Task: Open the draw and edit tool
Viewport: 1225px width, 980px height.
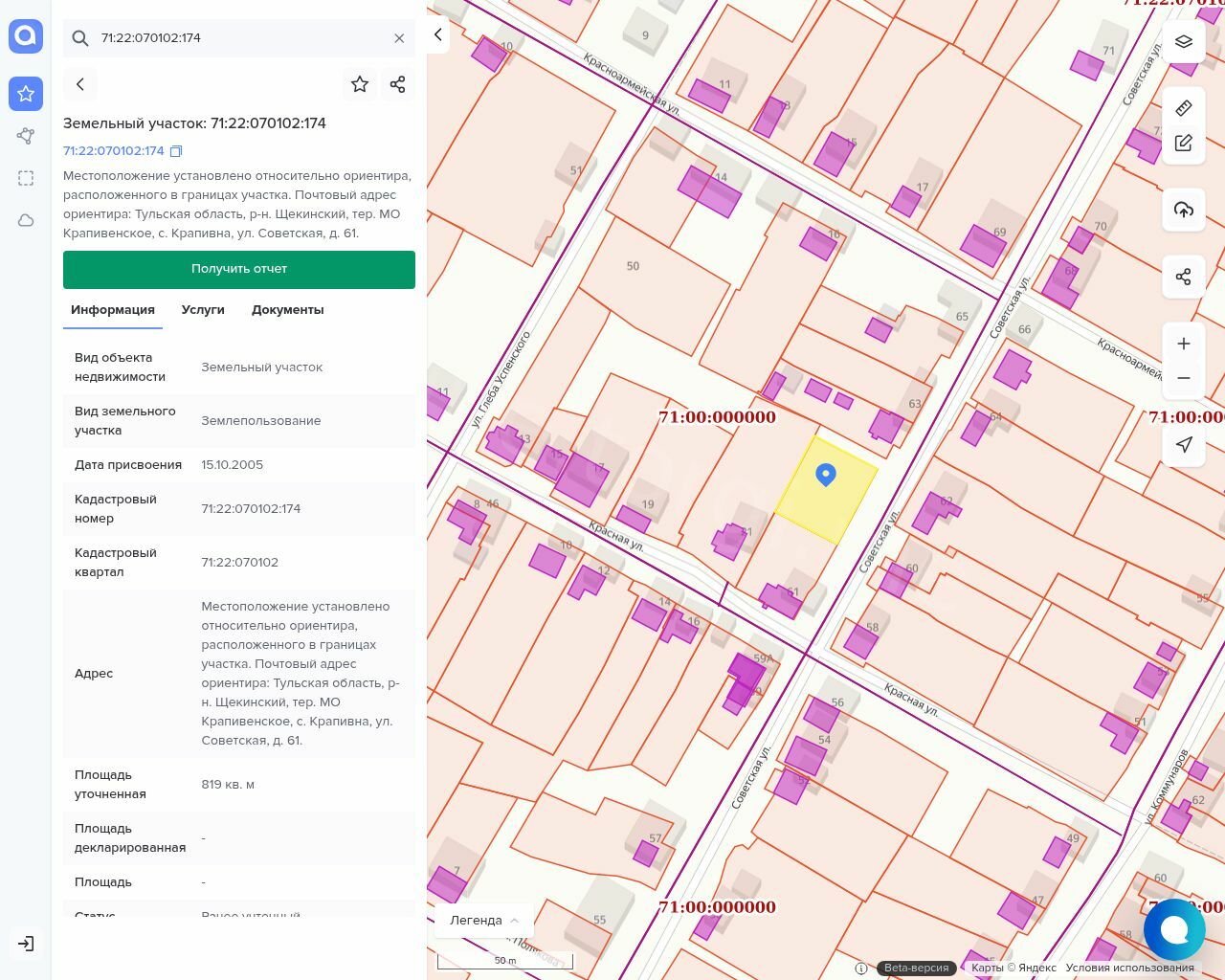Action: 1184,143
